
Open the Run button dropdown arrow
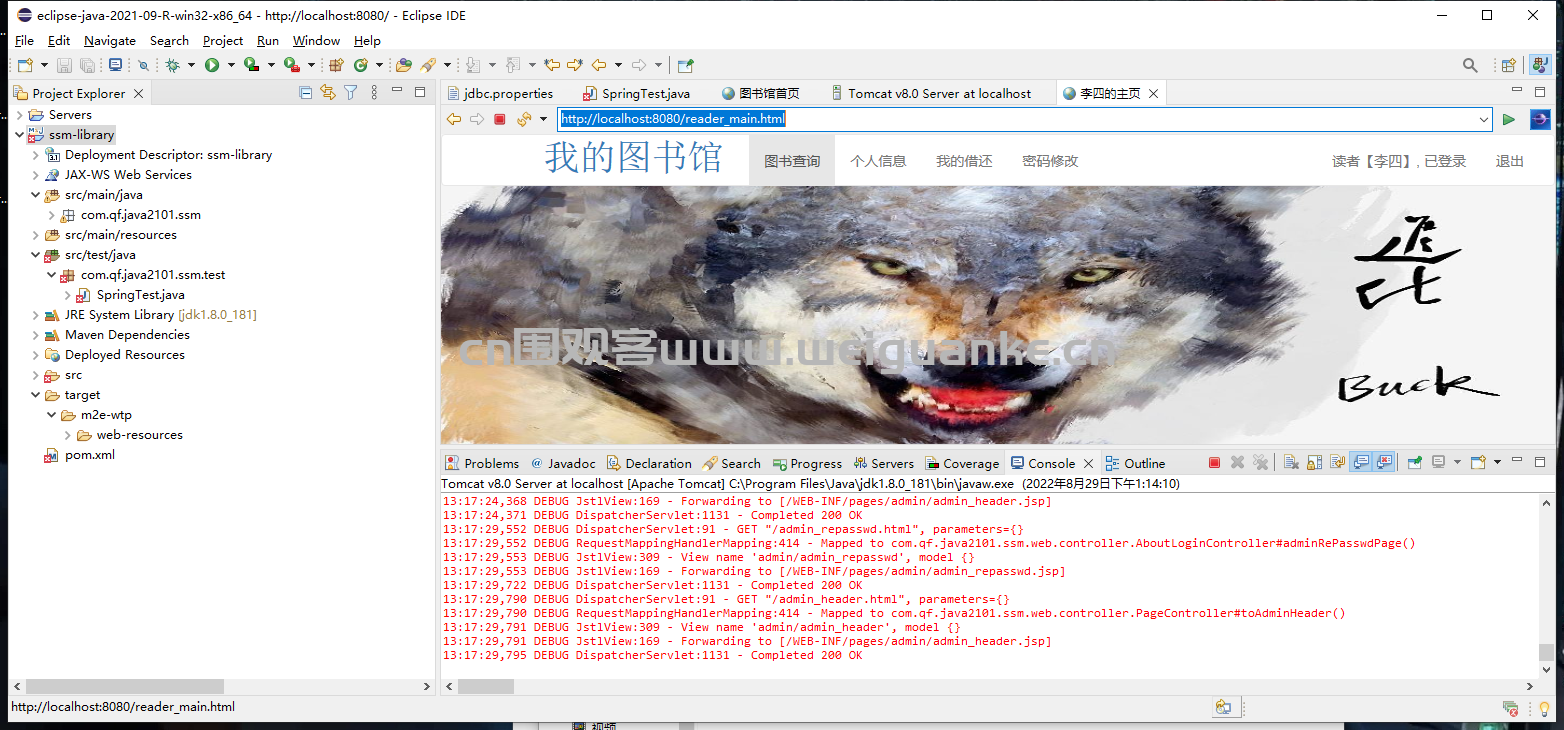231,65
